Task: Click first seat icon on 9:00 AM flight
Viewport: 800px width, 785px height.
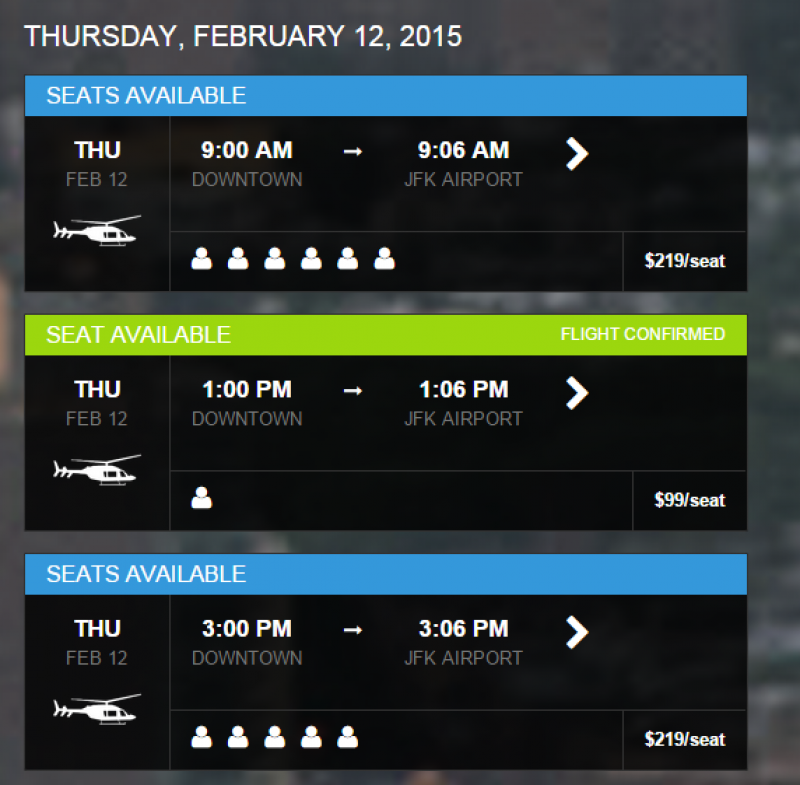Action: (x=202, y=259)
